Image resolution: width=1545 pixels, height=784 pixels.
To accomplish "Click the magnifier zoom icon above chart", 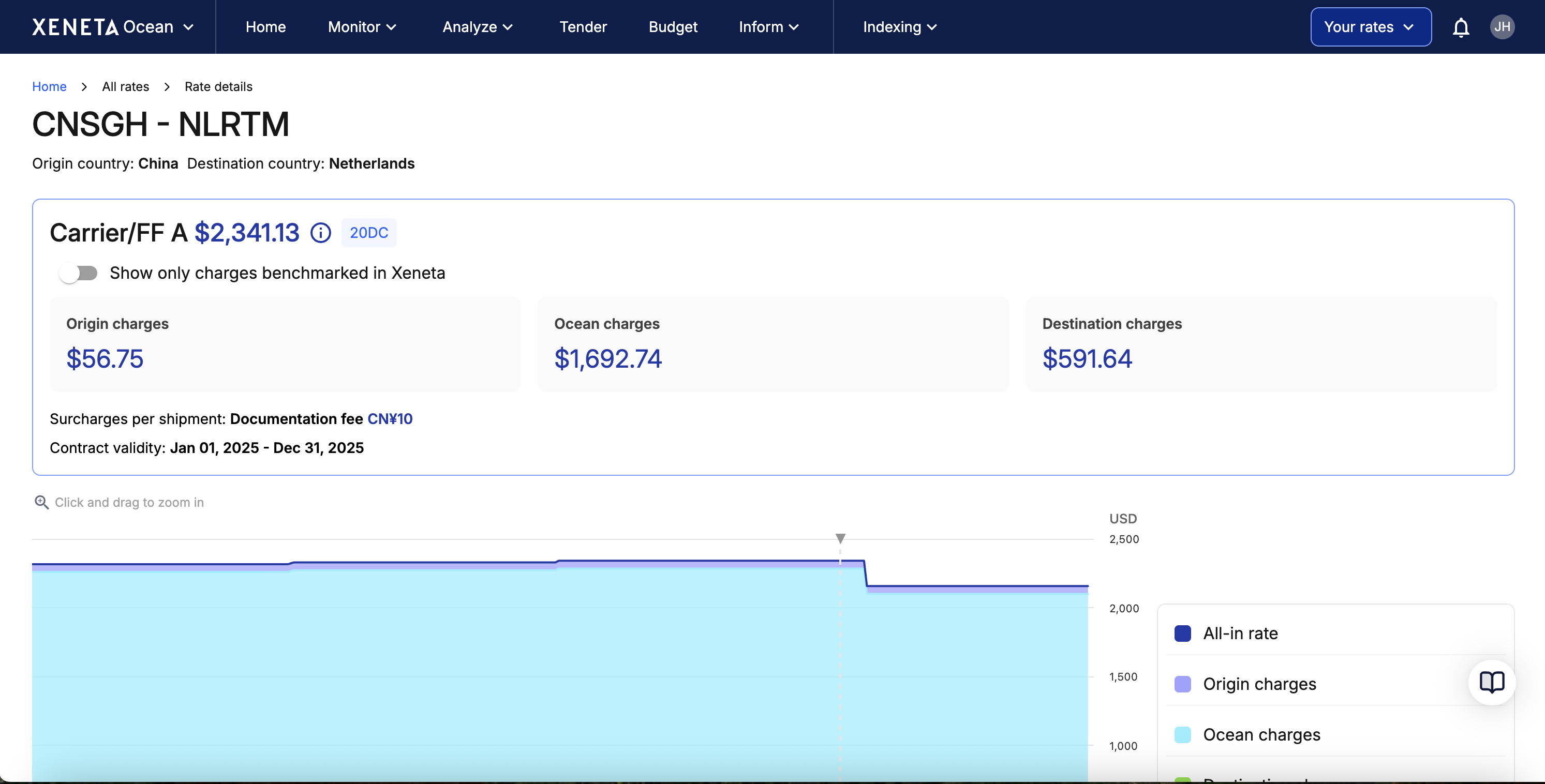I will (x=41, y=502).
